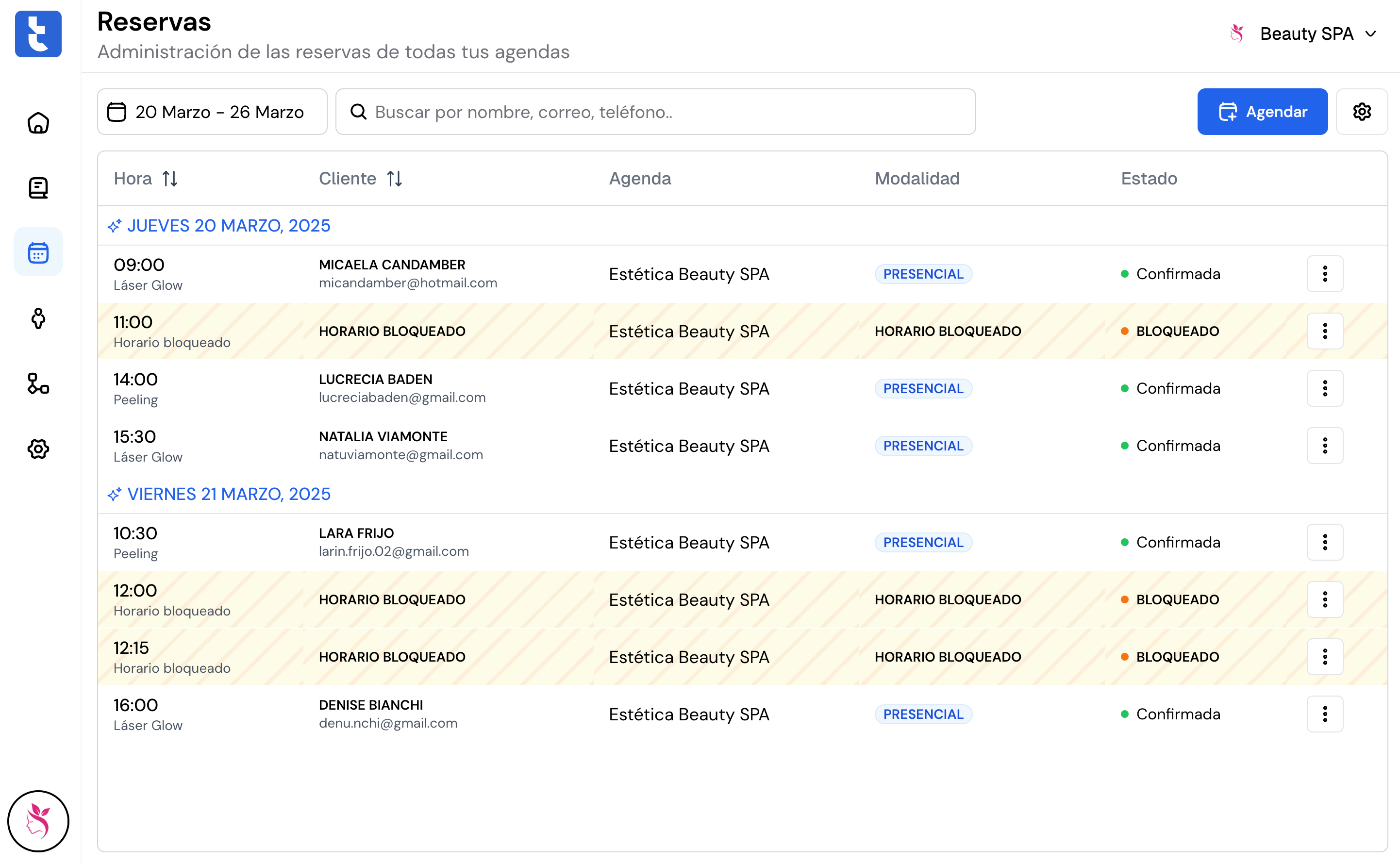Sort by Cliente column arrows
The image size is (1400, 864).
point(394,179)
